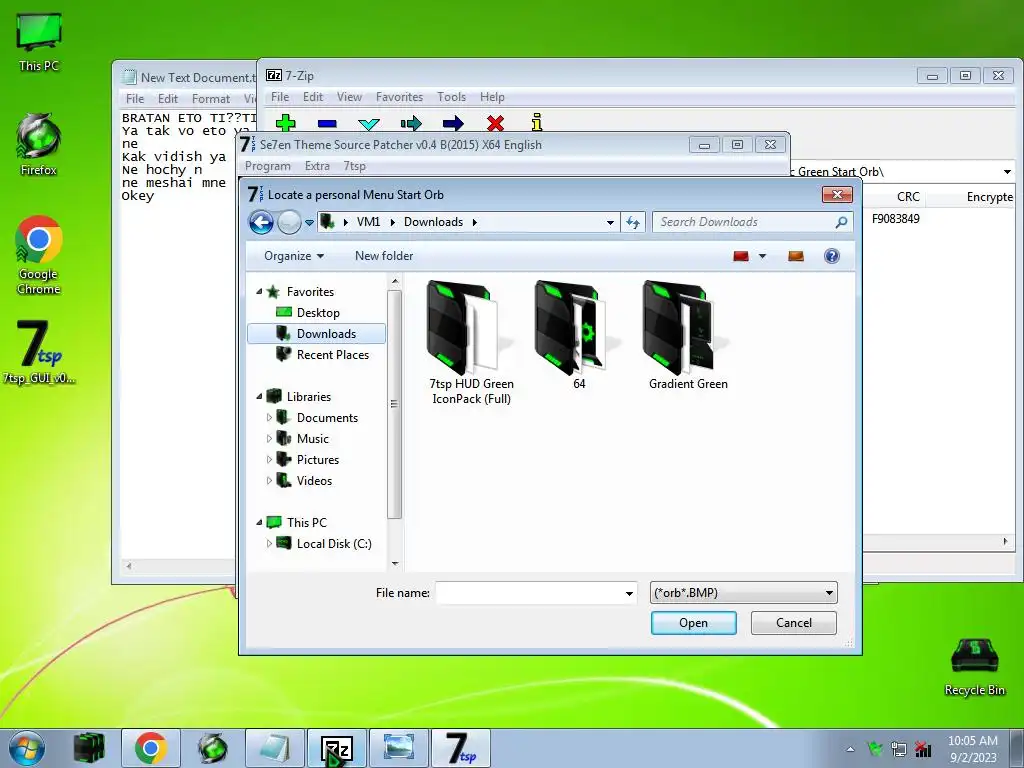This screenshot has width=1024, height=768.
Task: Open the Format menu in Notepad
Action: click(210, 99)
